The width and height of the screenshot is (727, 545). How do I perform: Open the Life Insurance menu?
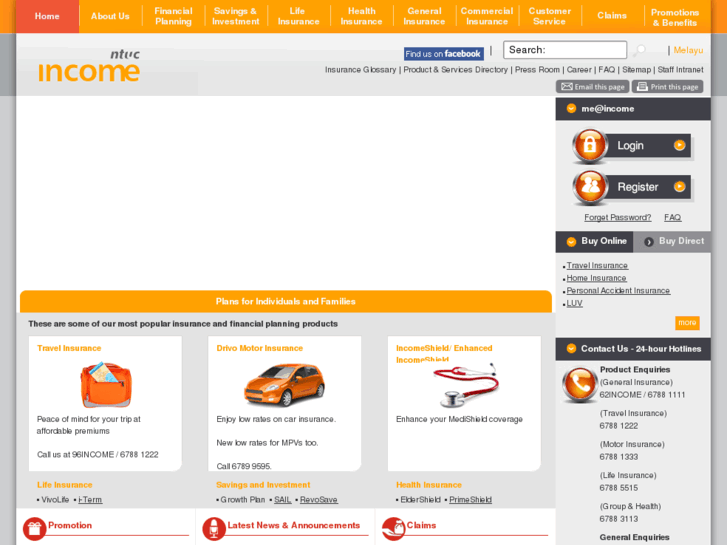[x=299, y=16]
